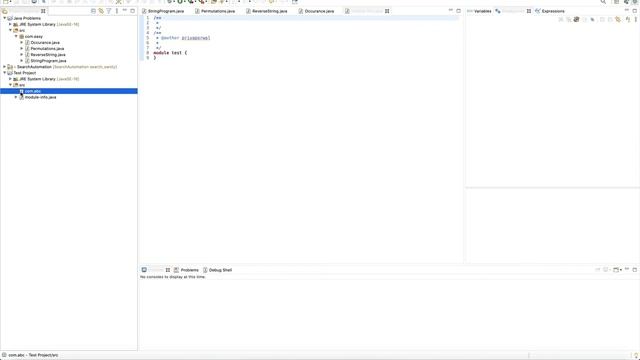Expand all in Breakpoints toolbar
Image resolution: width=640 pixels, height=360 pixels.
coord(602,19)
